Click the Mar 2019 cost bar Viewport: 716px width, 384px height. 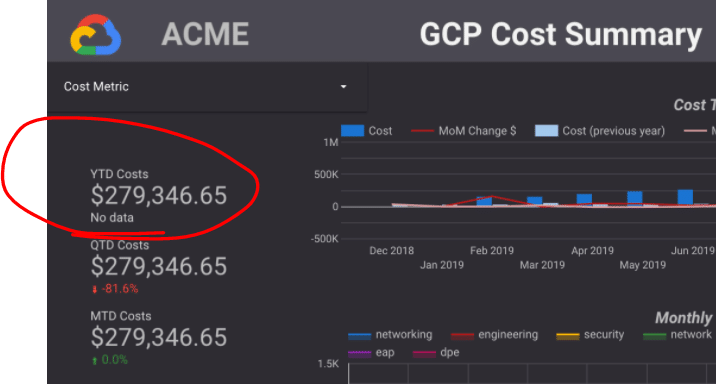534,201
